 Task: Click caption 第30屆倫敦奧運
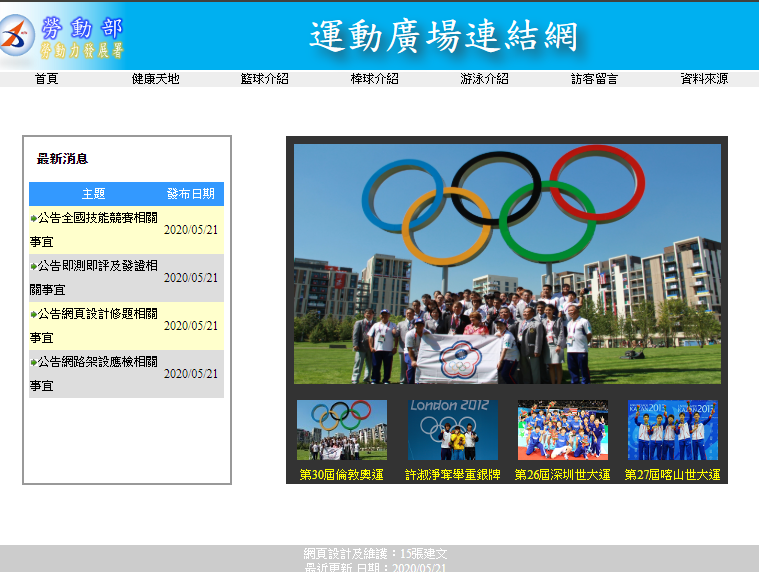click(342, 475)
